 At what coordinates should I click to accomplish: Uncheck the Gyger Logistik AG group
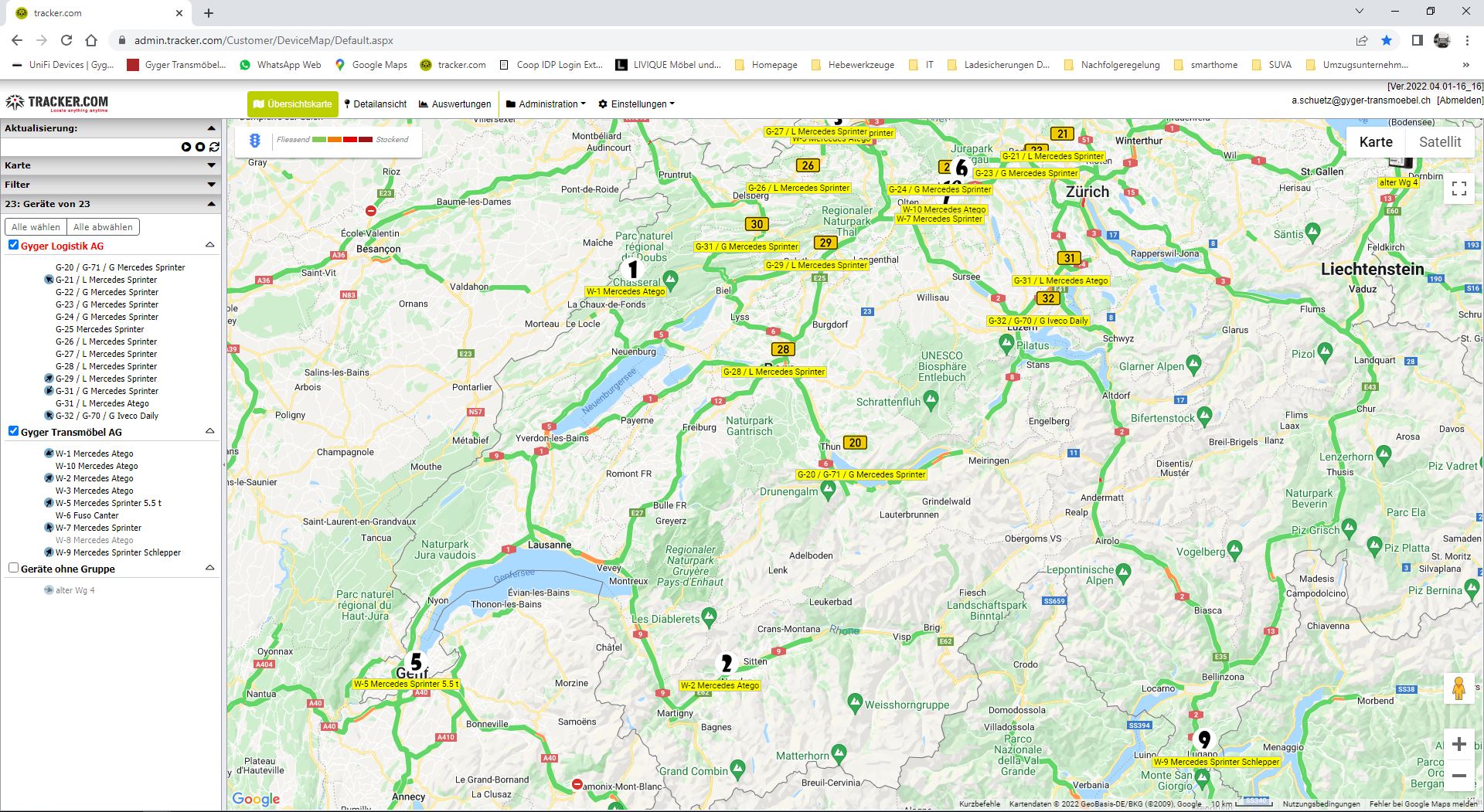coord(13,245)
